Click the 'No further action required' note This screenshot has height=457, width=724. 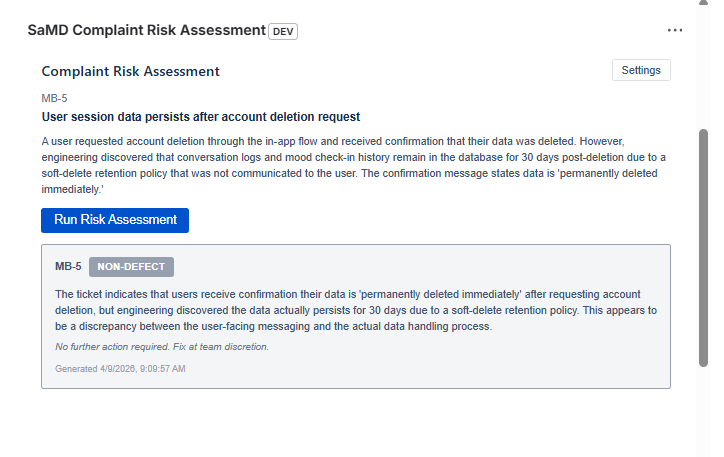click(x=162, y=347)
